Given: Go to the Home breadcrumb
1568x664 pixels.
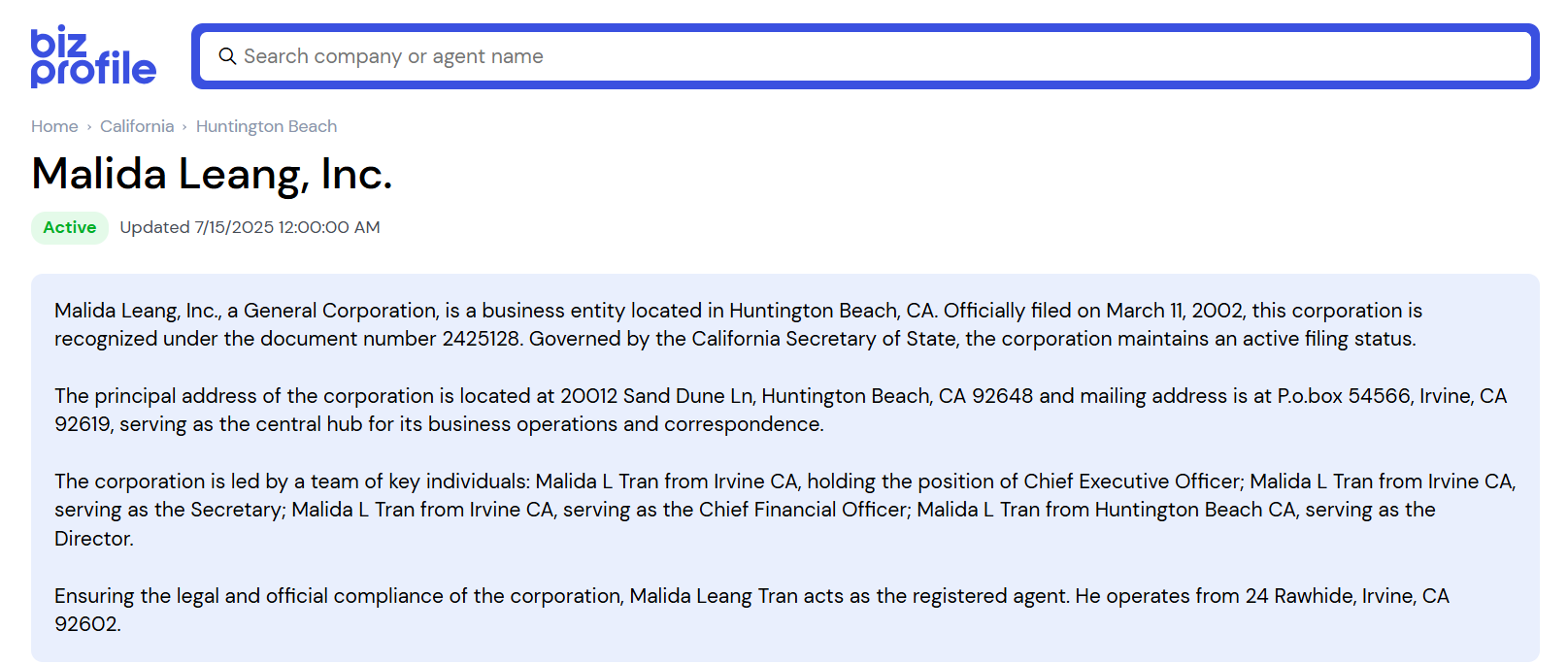Looking at the screenshot, I should coord(54,126).
